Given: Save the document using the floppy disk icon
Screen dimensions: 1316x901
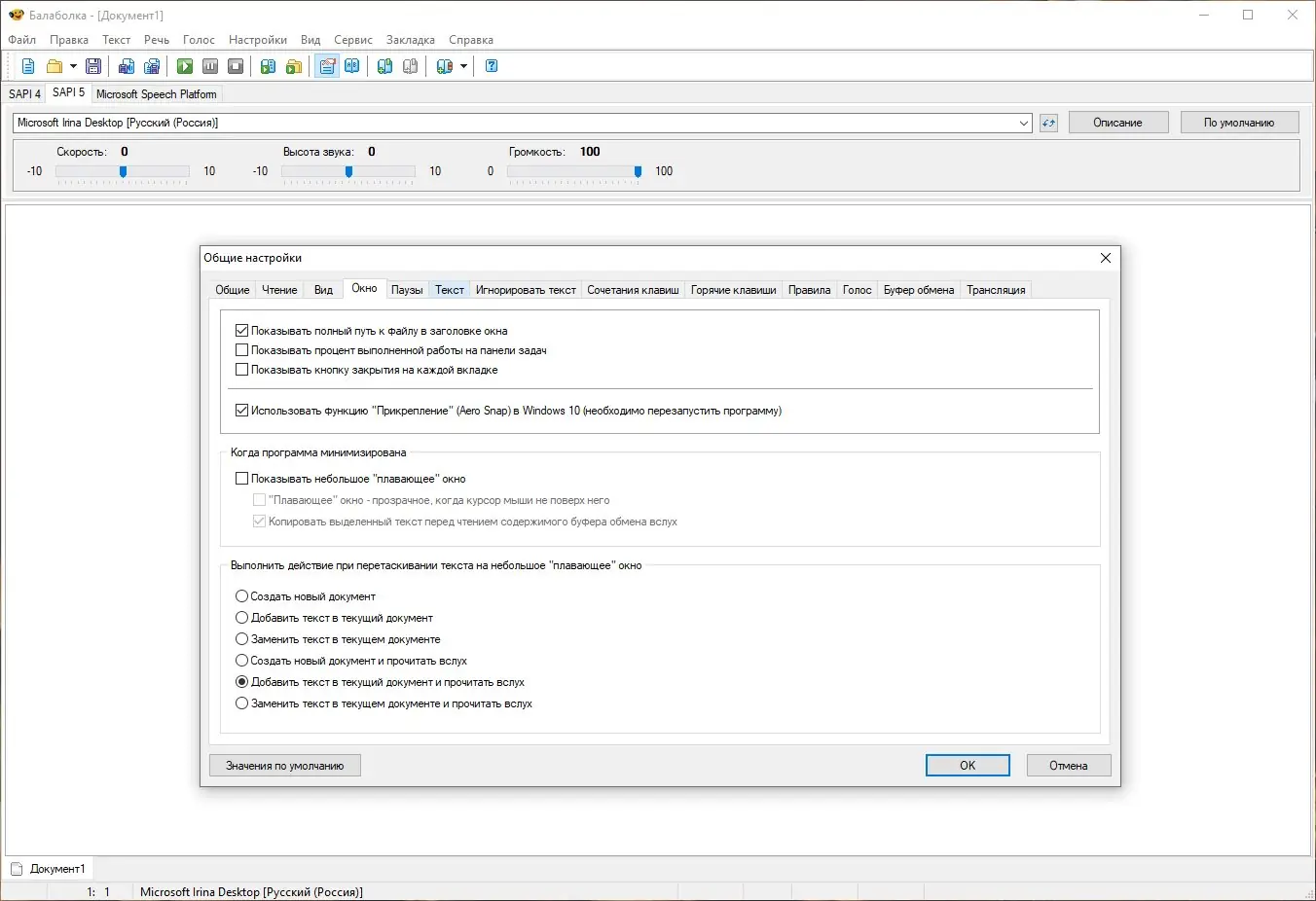Looking at the screenshot, I should [93, 66].
